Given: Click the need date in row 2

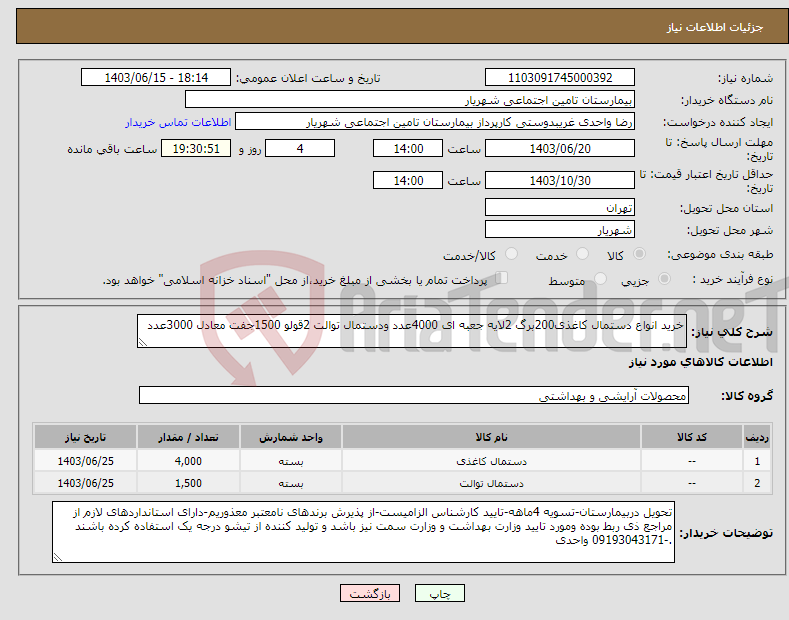Looking at the screenshot, I should (86, 483).
